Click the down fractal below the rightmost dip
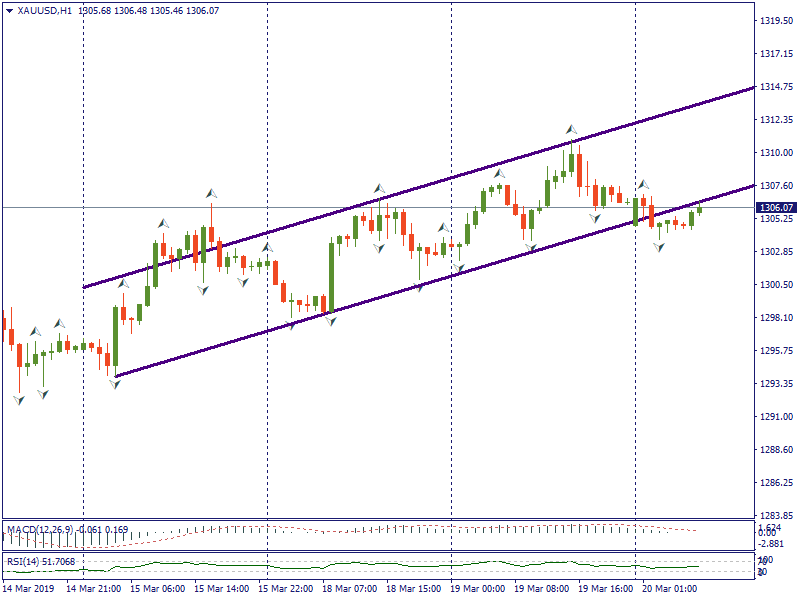Screen dimensions: 800x600 pyautogui.click(x=658, y=246)
